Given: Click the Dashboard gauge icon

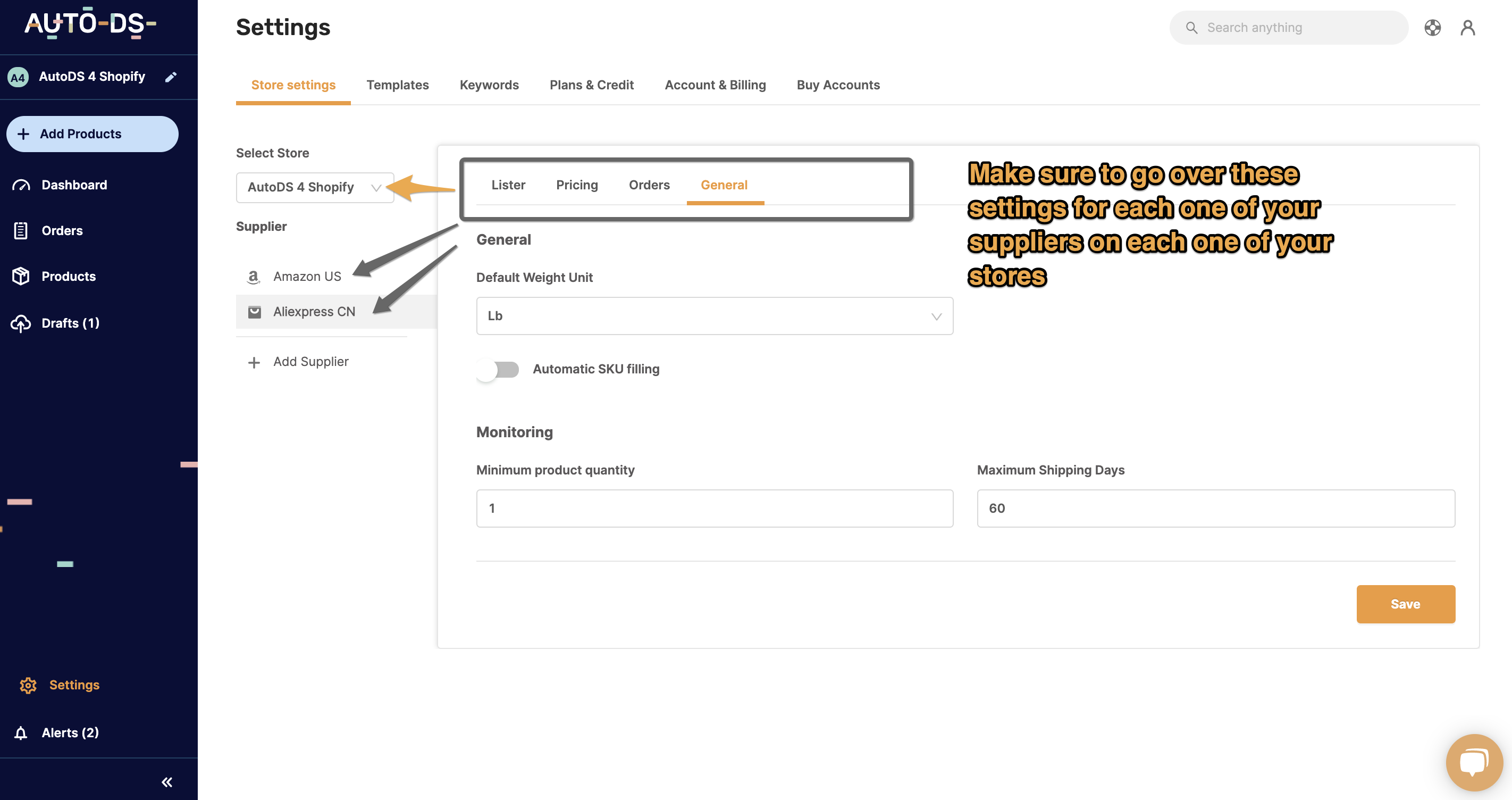Looking at the screenshot, I should [21, 185].
